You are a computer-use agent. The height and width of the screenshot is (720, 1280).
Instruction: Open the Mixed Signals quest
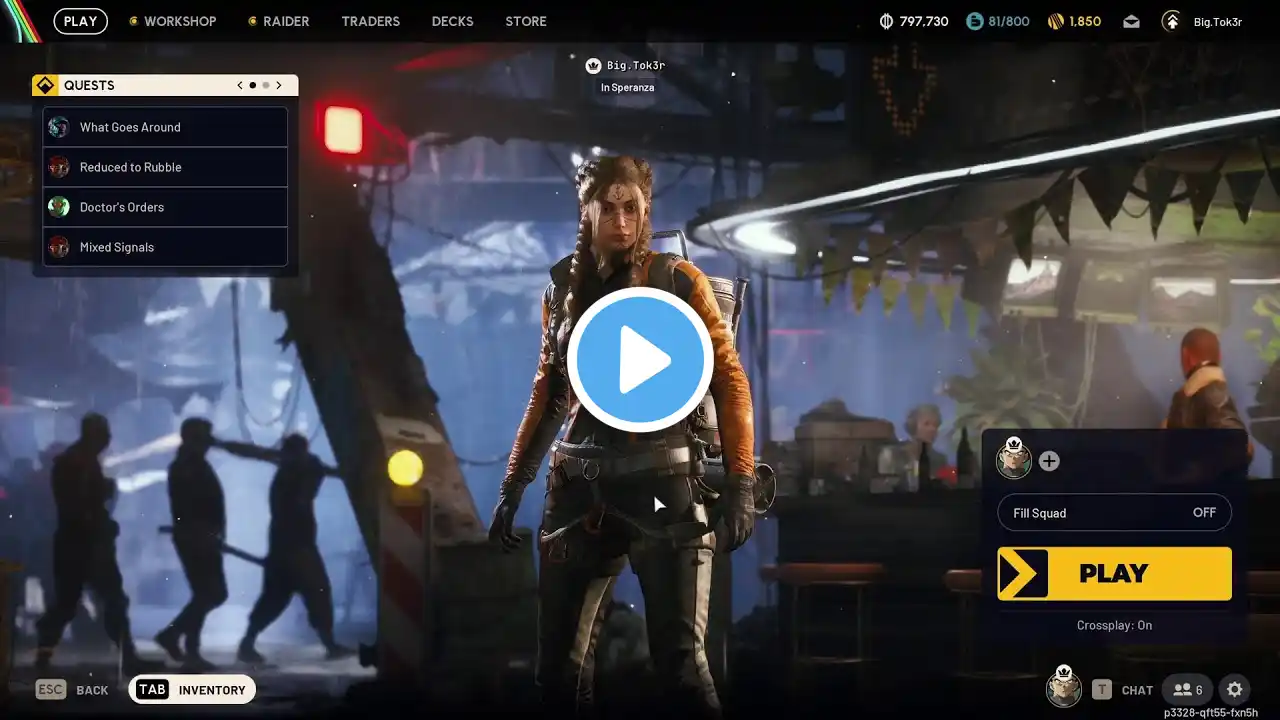pos(165,247)
